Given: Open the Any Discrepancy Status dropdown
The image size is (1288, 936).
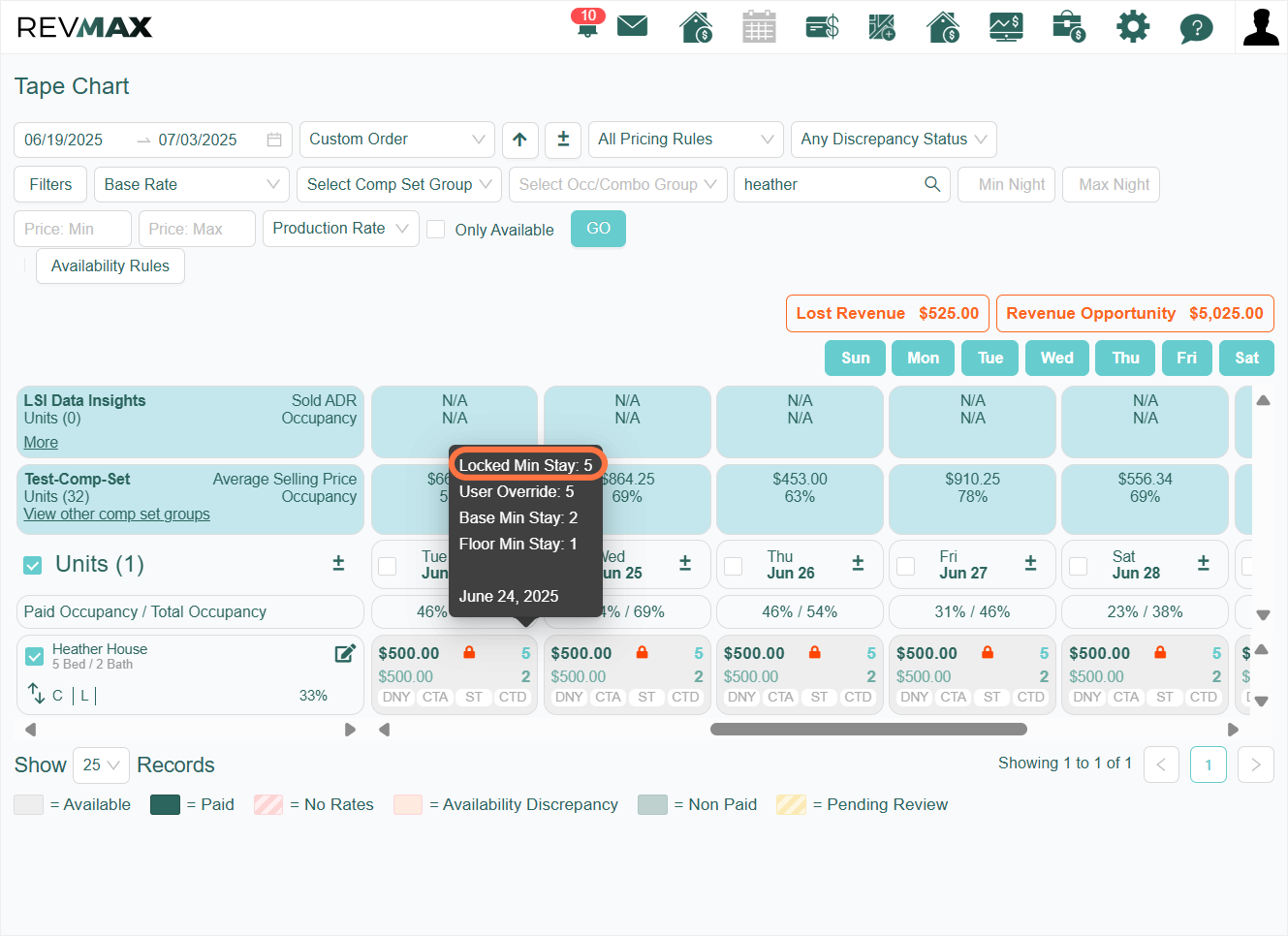Looking at the screenshot, I should 894,140.
